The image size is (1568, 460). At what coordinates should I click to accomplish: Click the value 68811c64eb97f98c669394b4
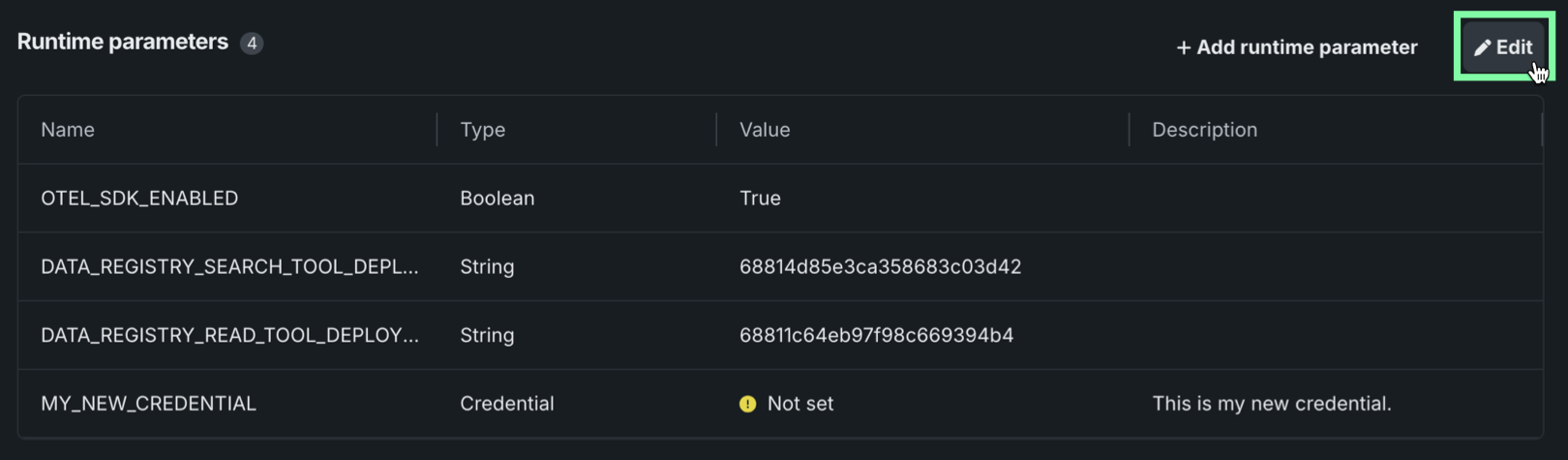876,335
